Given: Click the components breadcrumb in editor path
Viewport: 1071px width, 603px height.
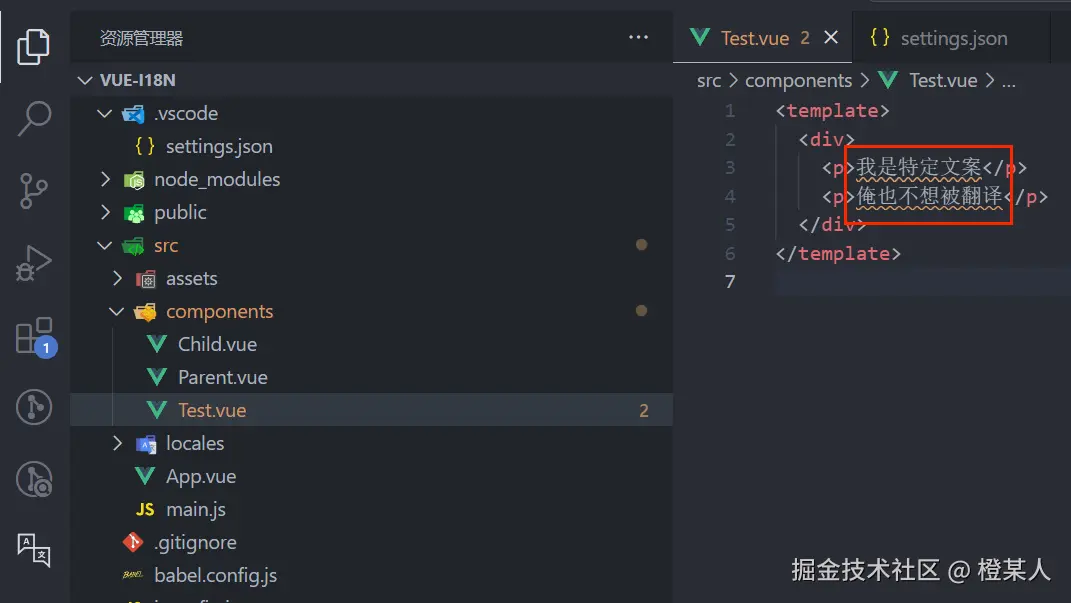Looking at the screenshot, I should coord(798,81).
